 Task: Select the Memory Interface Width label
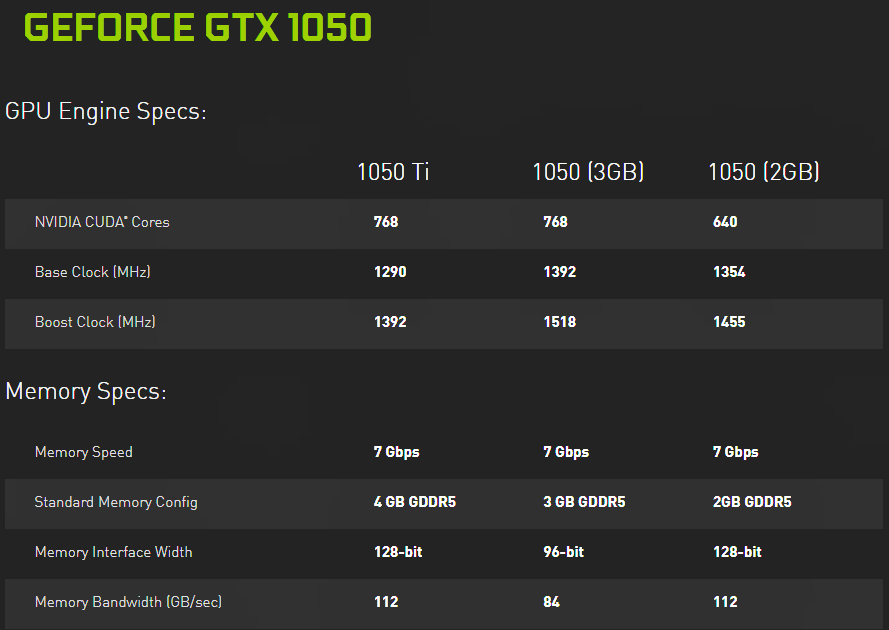(x=114, y=552)
